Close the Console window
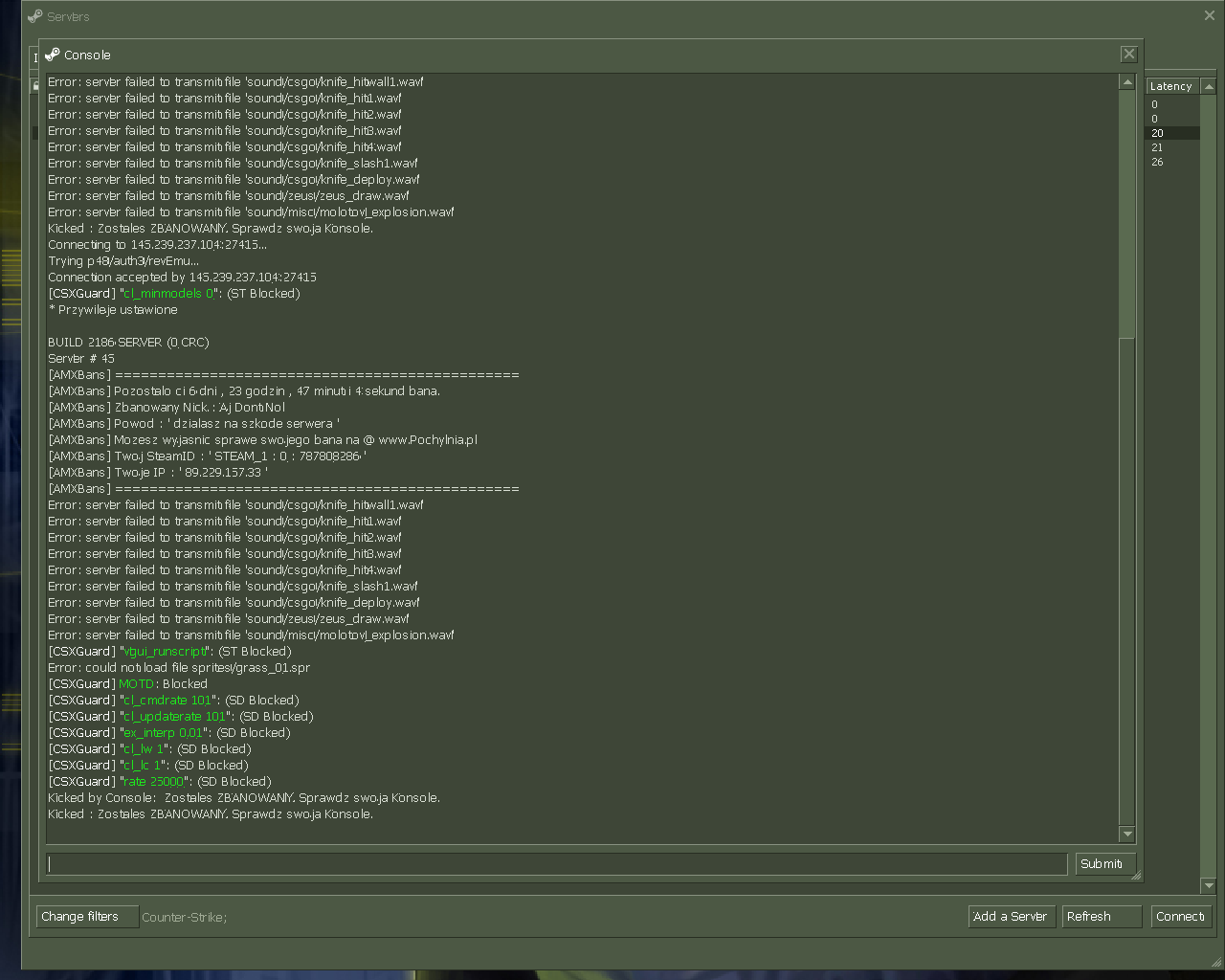The height and width of the screenshot is (980, 1225). 1128,55
